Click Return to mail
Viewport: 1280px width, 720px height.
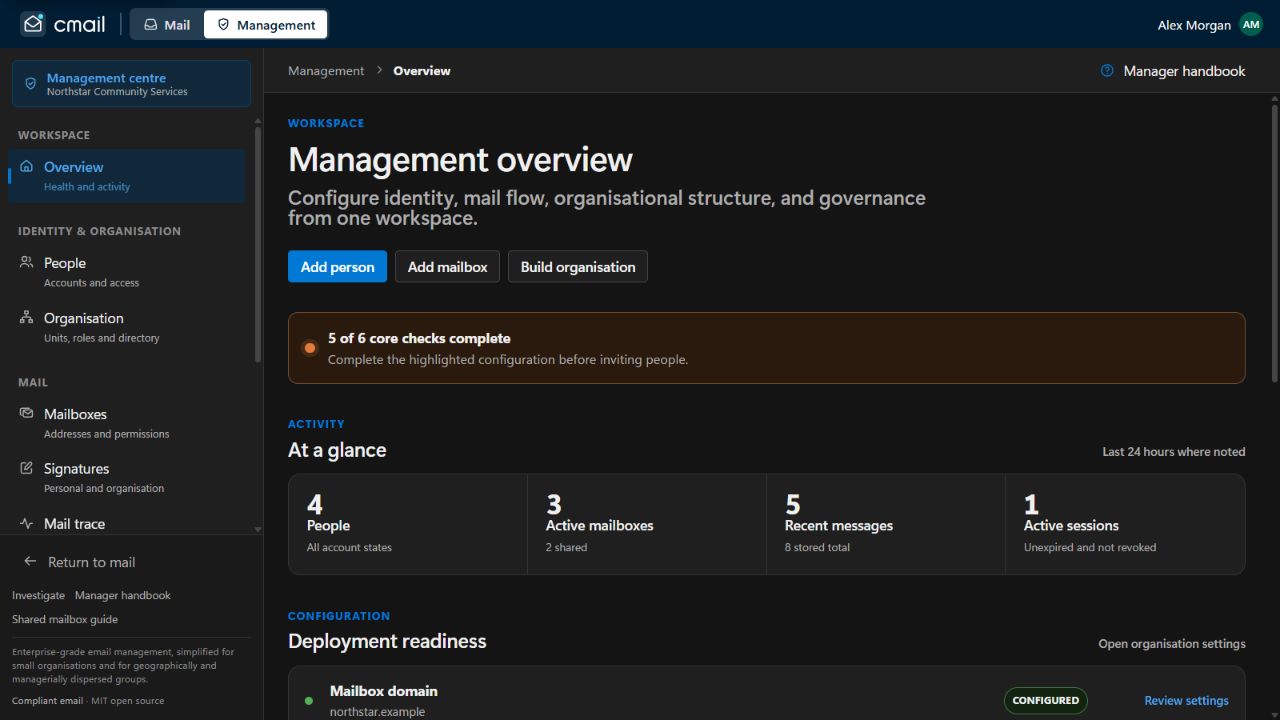click(x=91, y=562)
